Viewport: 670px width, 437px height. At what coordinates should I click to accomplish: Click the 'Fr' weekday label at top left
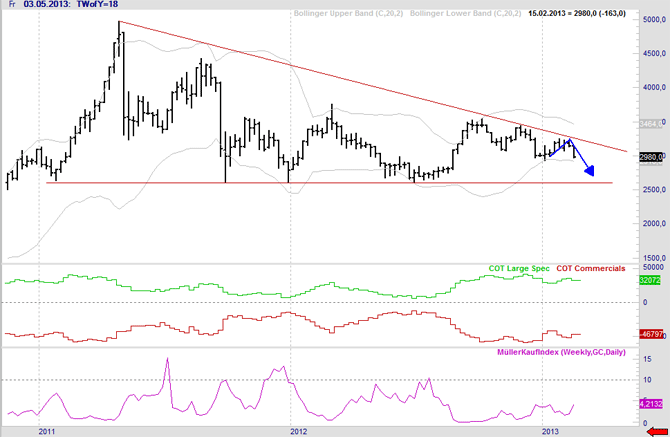12,7
